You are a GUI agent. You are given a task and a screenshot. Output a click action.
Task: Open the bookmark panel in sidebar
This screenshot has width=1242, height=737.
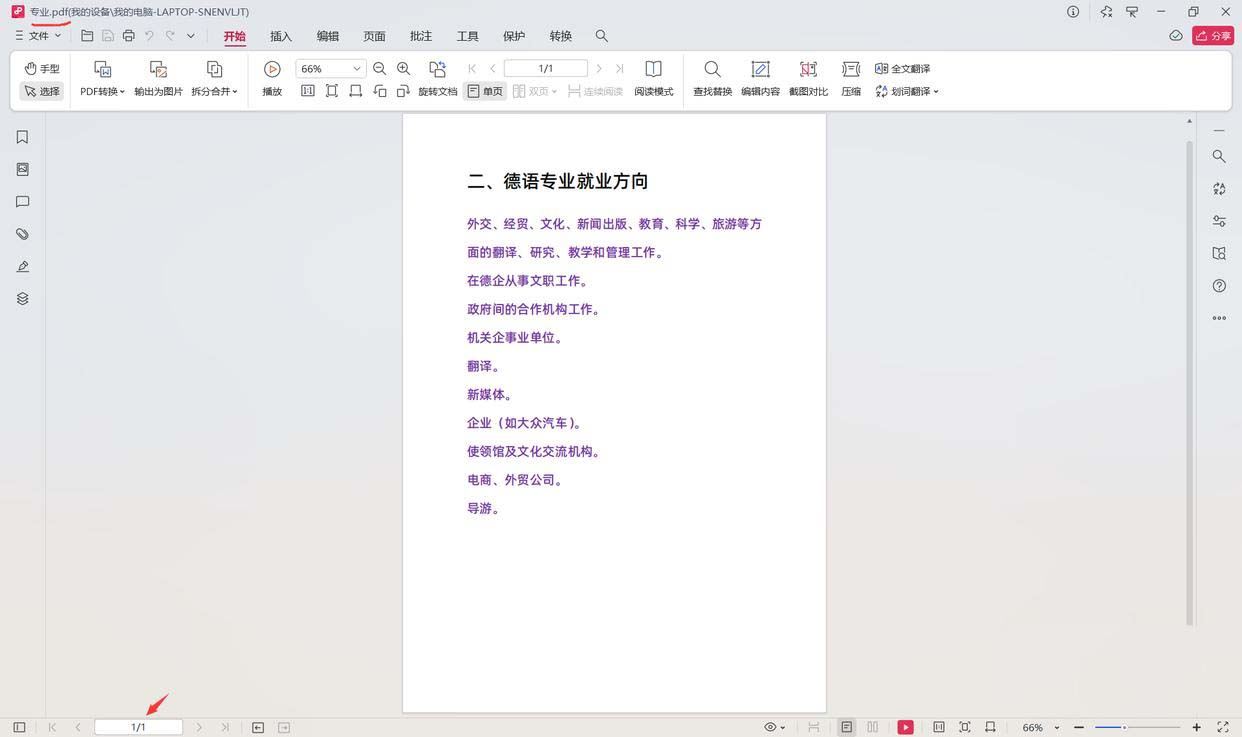[22, 137]
